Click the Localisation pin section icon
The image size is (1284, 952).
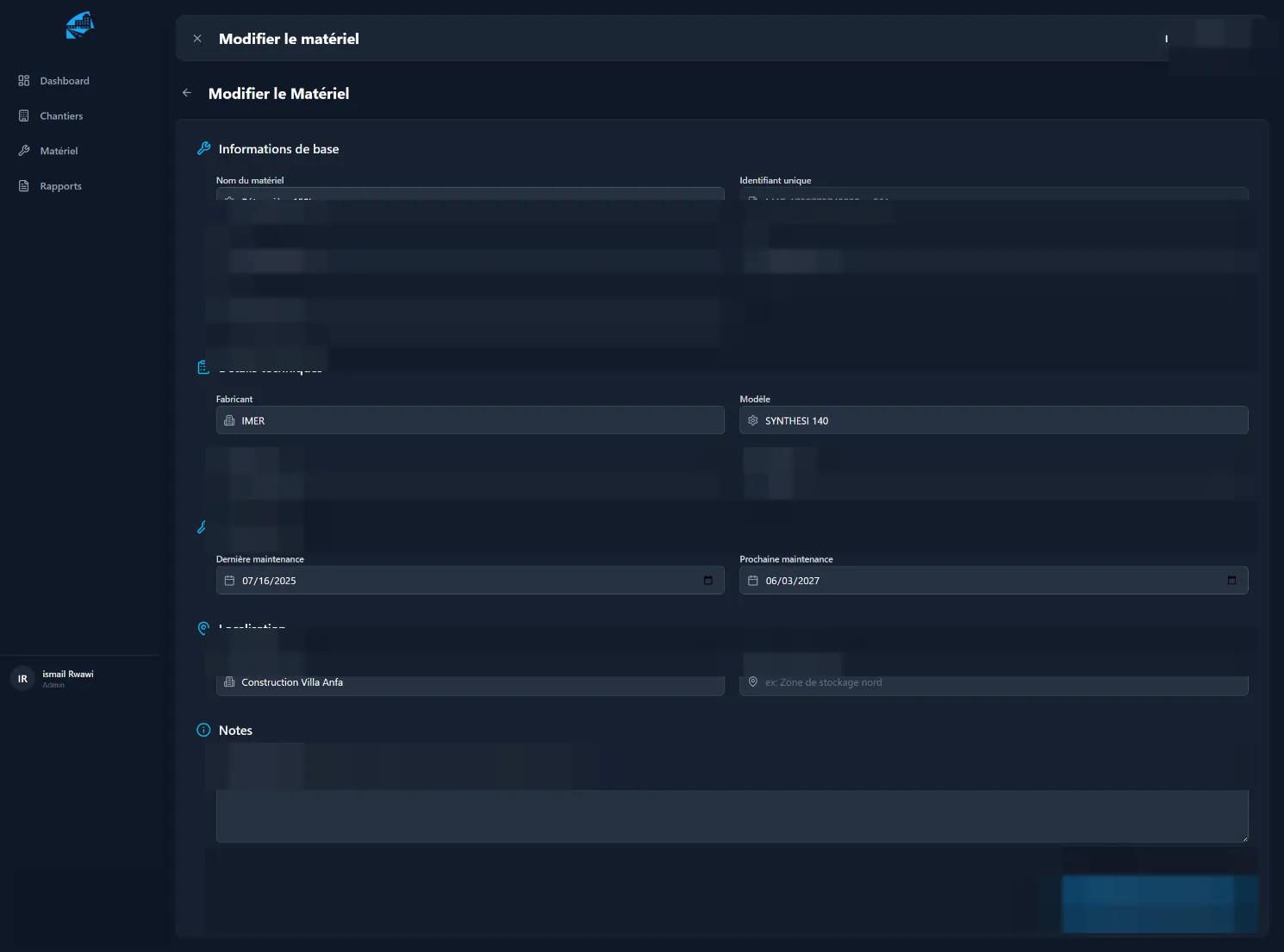203,628
